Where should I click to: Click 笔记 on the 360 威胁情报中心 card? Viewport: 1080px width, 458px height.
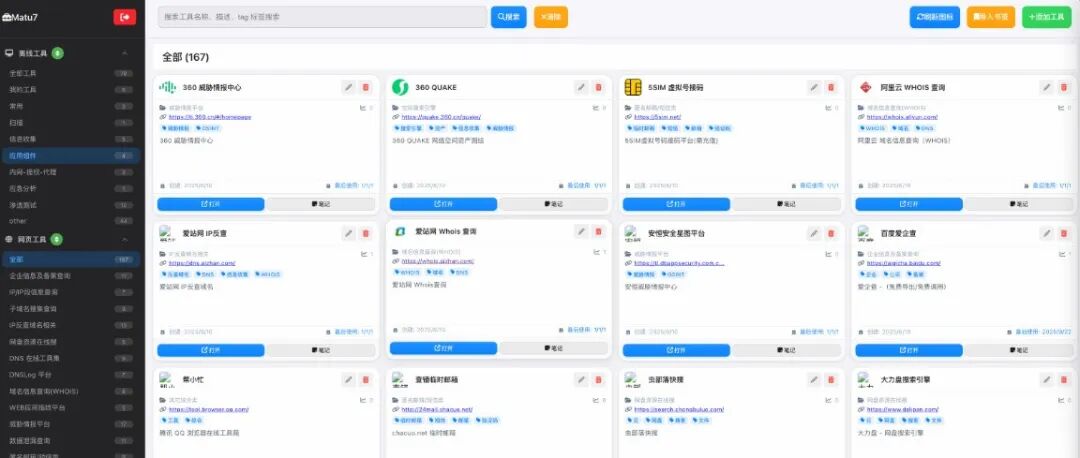click(321, 204)
